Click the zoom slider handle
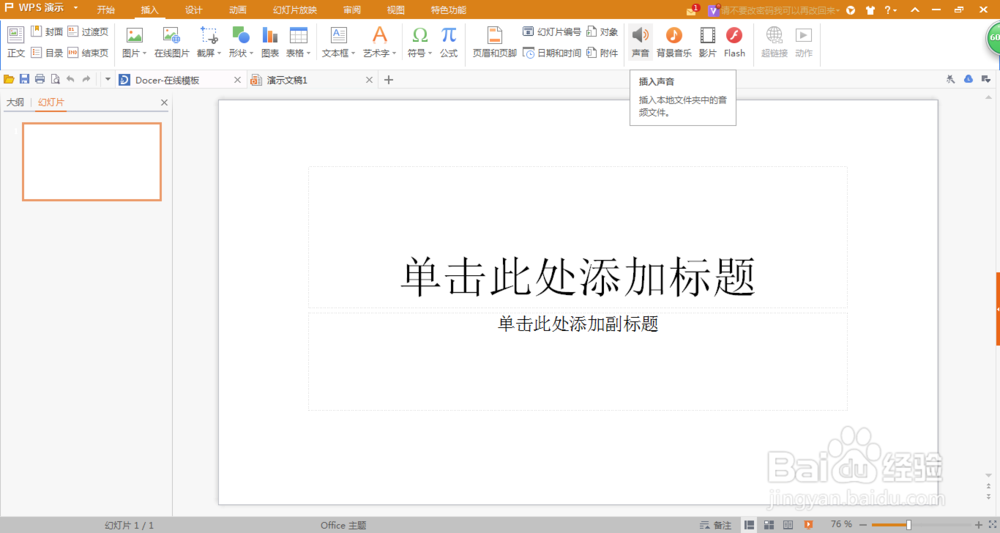Viewport: 1000px width, 533px height. [909, 525]
